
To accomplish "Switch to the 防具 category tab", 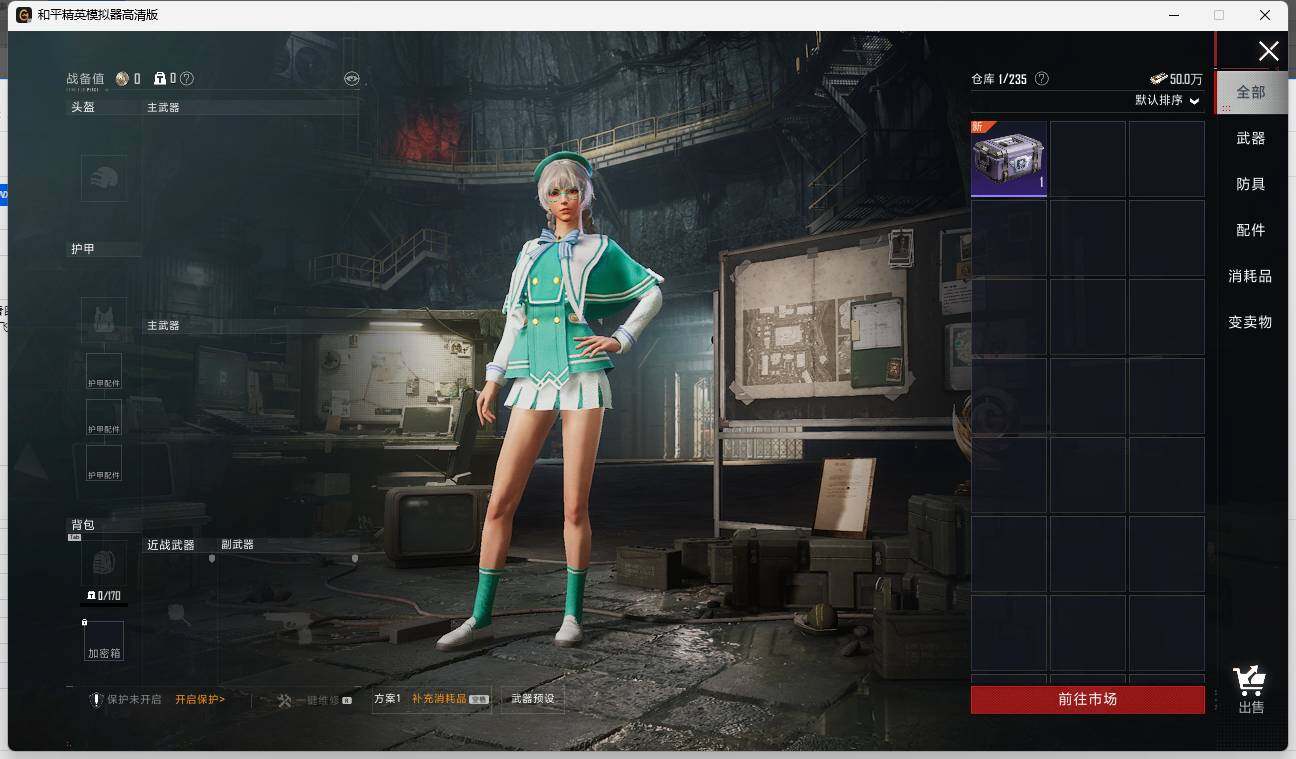I will coord(1251,184).
